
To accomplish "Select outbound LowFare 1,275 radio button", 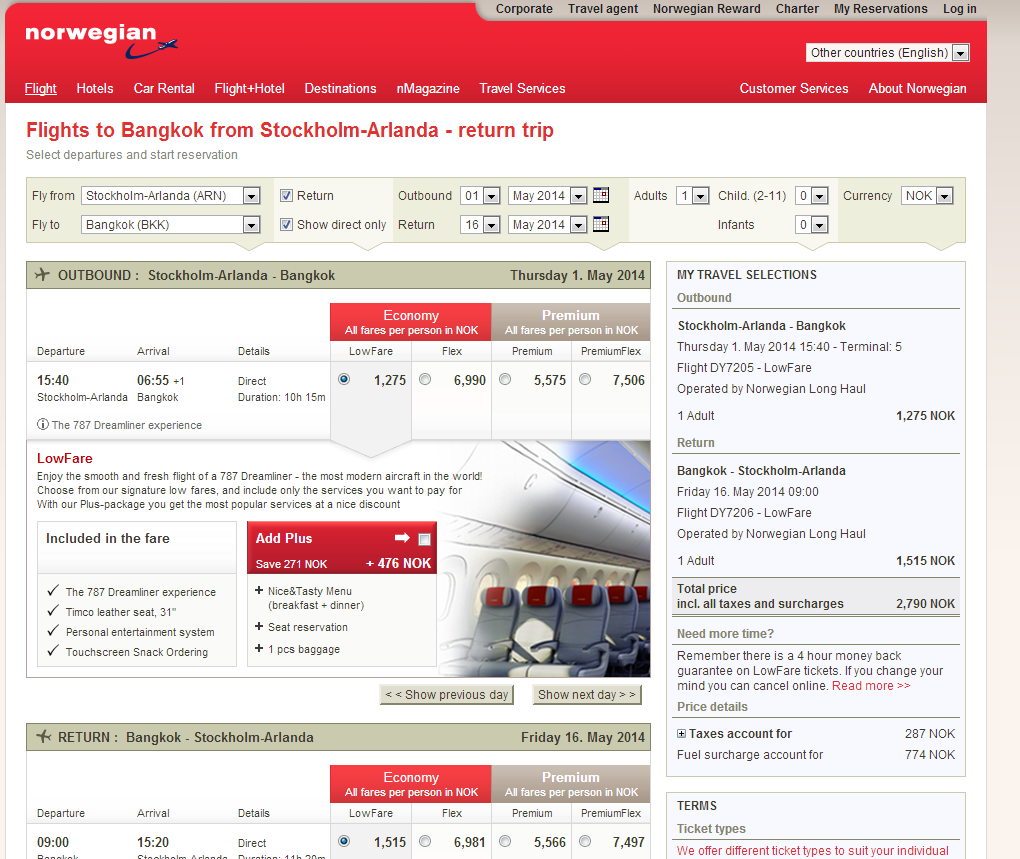I will (x=344, y=379).
